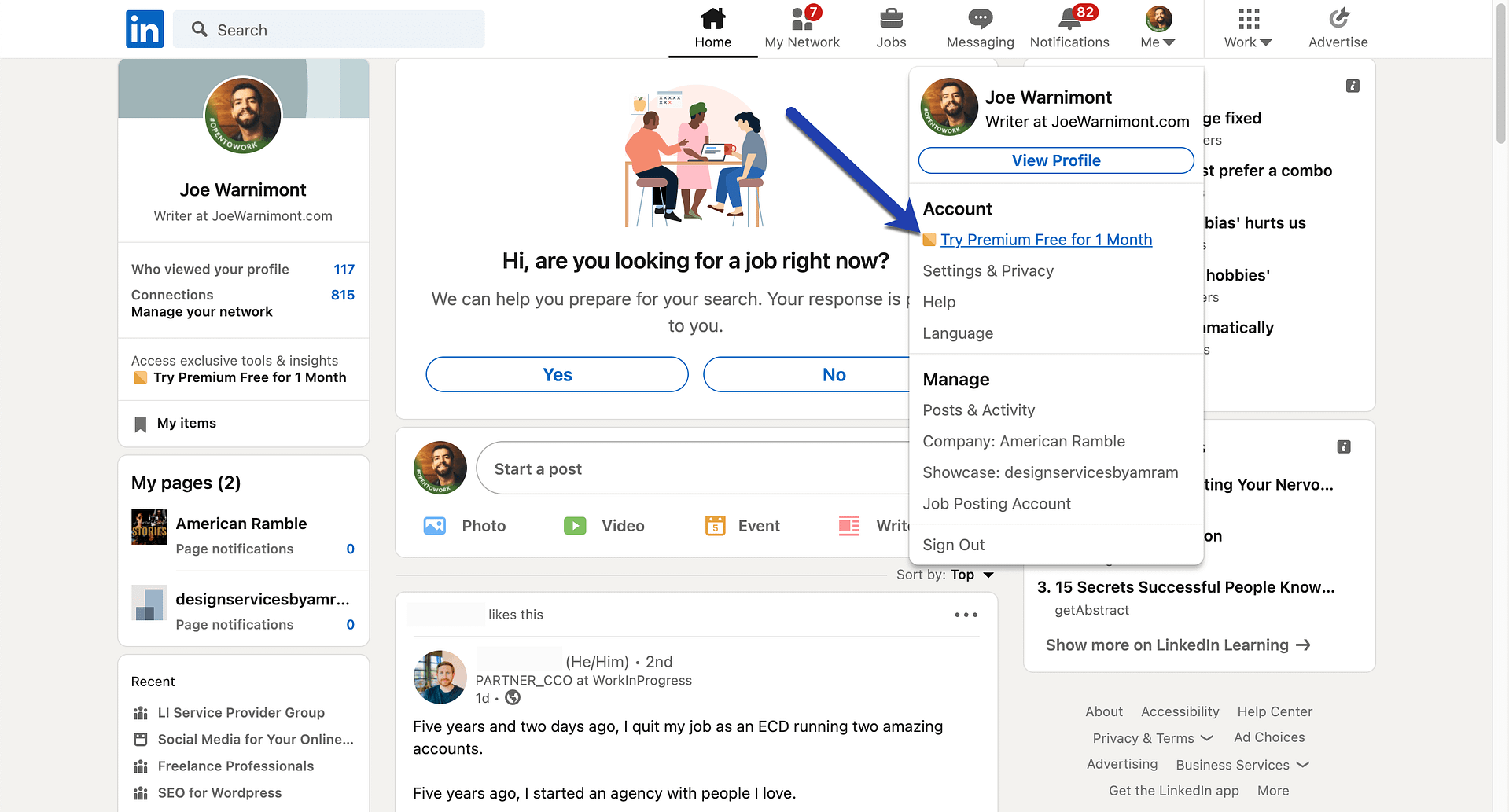Click the LinkedIn logo
1509x812 pixels.
145,29
